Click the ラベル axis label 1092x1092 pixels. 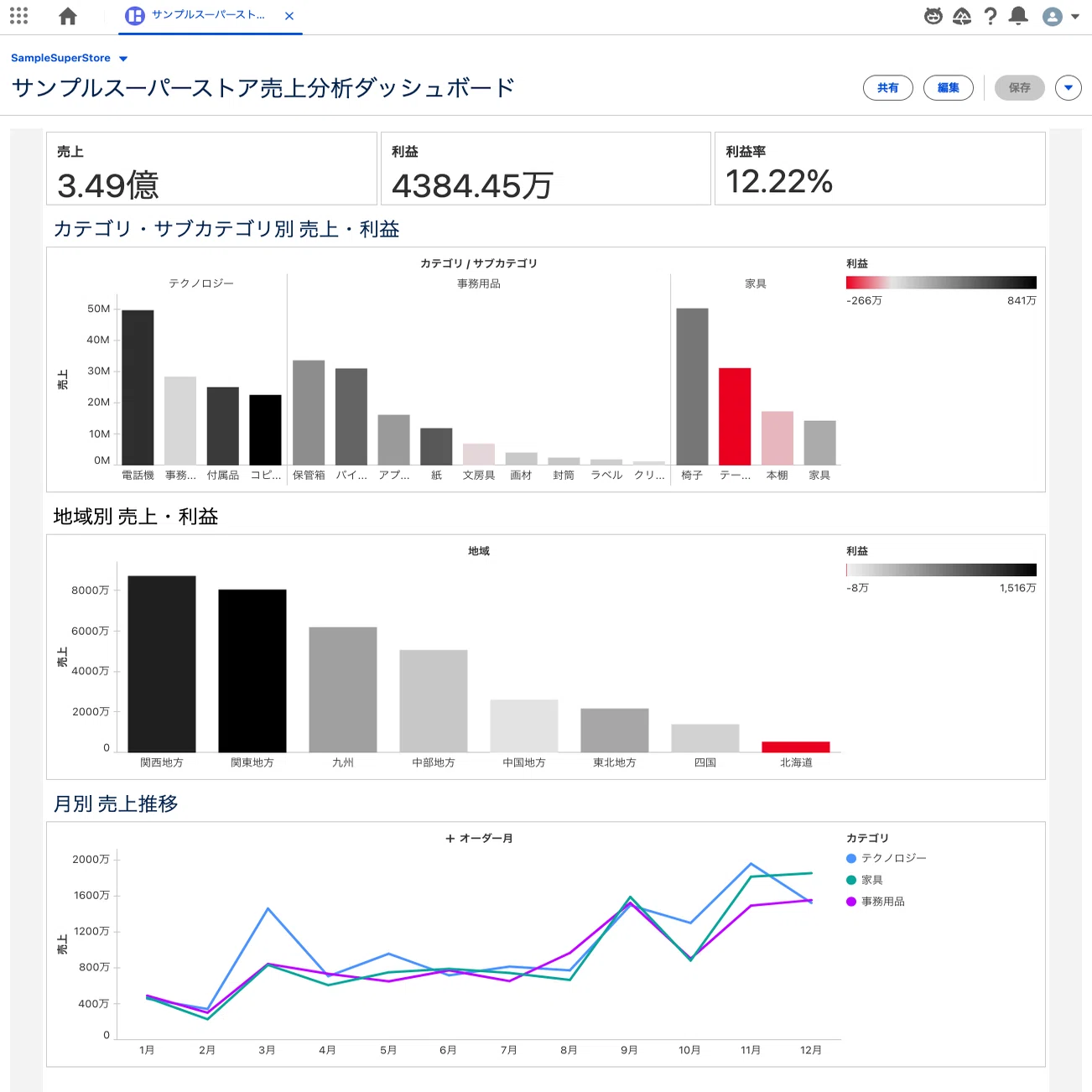pyautogui.click(x=606, y=475)
